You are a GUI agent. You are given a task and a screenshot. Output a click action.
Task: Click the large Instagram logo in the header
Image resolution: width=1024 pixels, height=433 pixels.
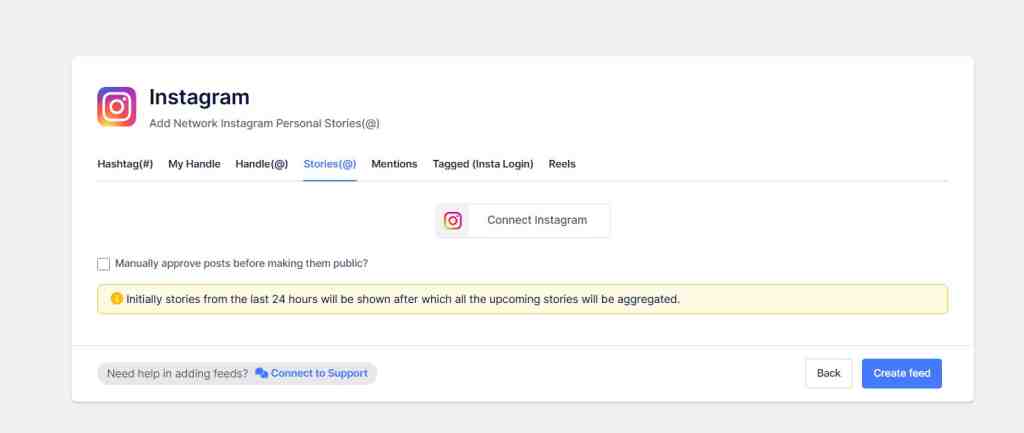(116, 107)
